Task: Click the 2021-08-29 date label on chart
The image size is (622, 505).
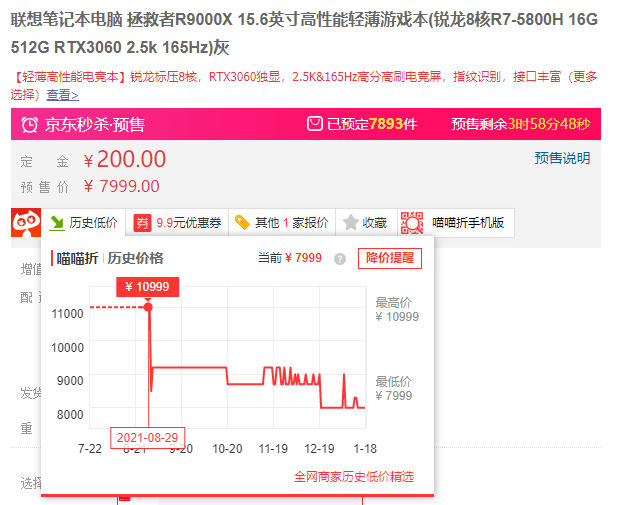Action: pyautogui.click(x=147, y=438)
